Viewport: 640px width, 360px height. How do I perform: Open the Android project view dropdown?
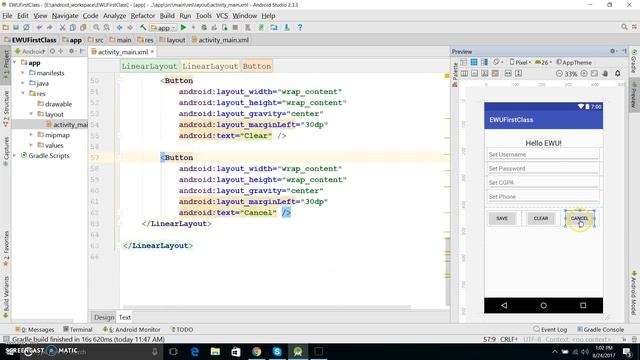(x=30, y=51)
